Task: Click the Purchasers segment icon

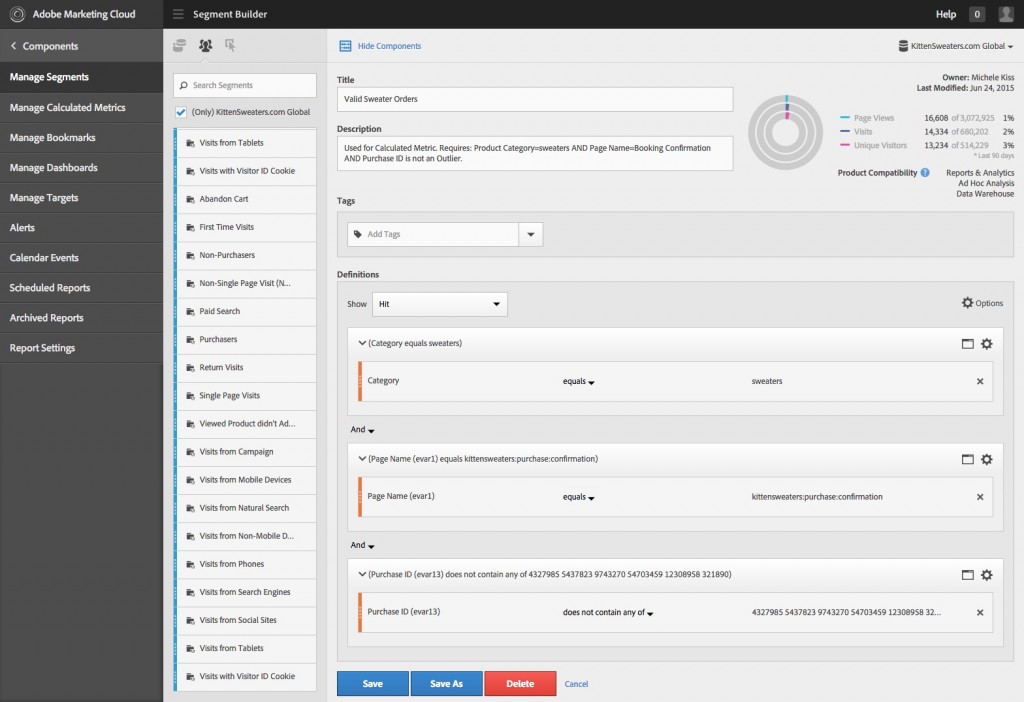Action: click(x=190, y=340)
